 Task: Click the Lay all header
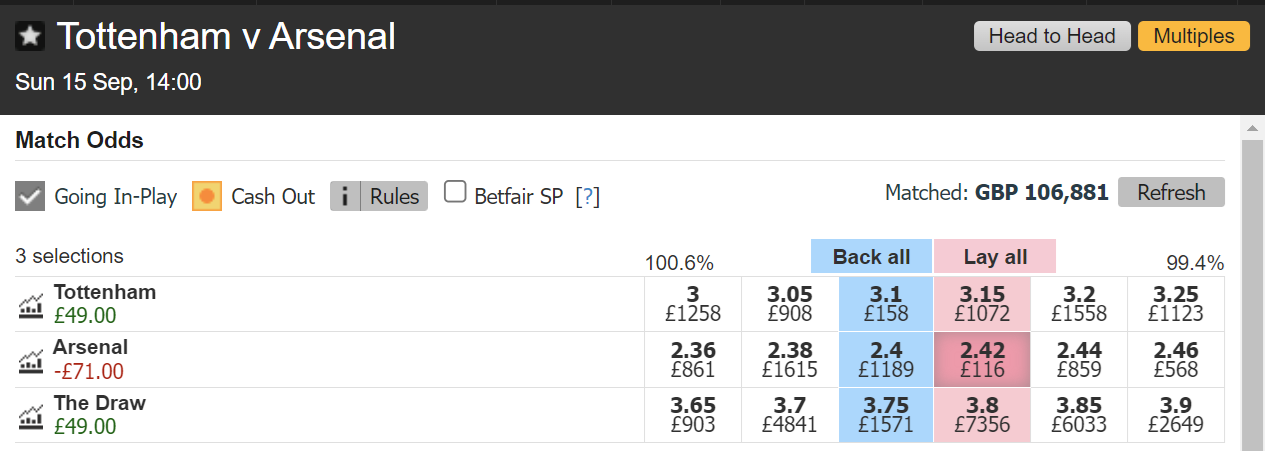pos(995,257)
